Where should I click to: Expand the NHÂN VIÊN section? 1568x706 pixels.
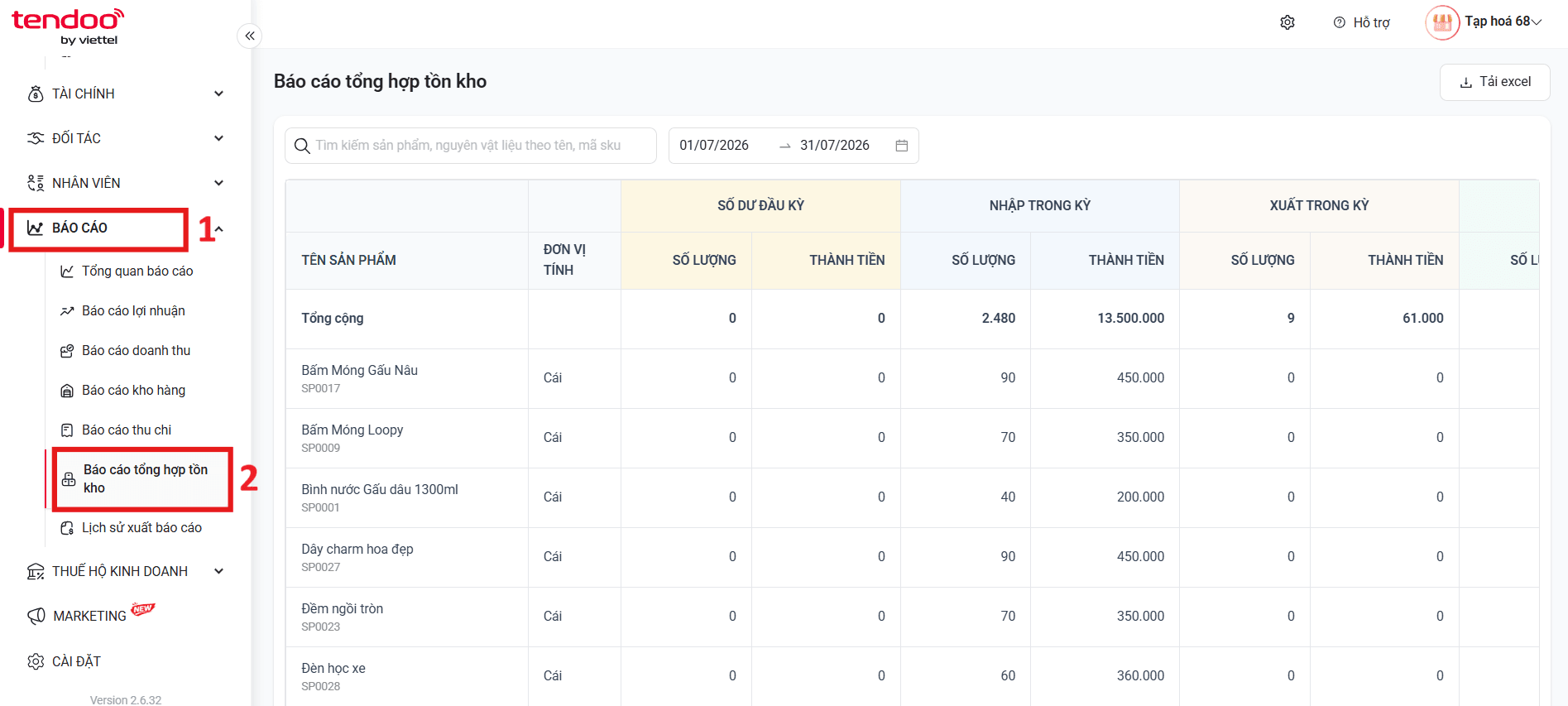218,183
